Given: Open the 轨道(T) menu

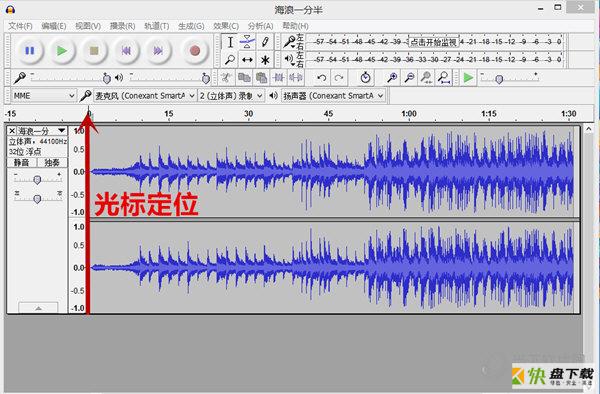Looking at the screenshot, I should click(157, 26).
